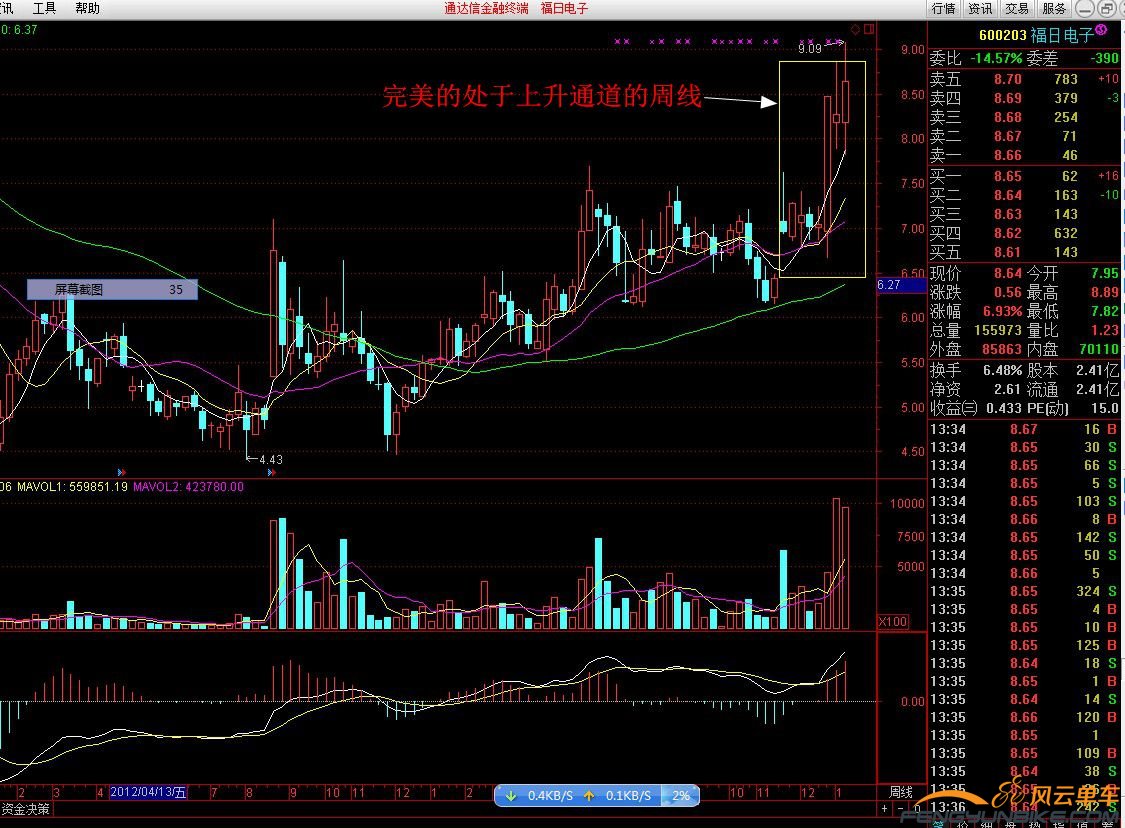The width and height of the screenshot is (1125, 828).
Task: Open the 工具 (Tools) menu
Action: pos(44,8)
